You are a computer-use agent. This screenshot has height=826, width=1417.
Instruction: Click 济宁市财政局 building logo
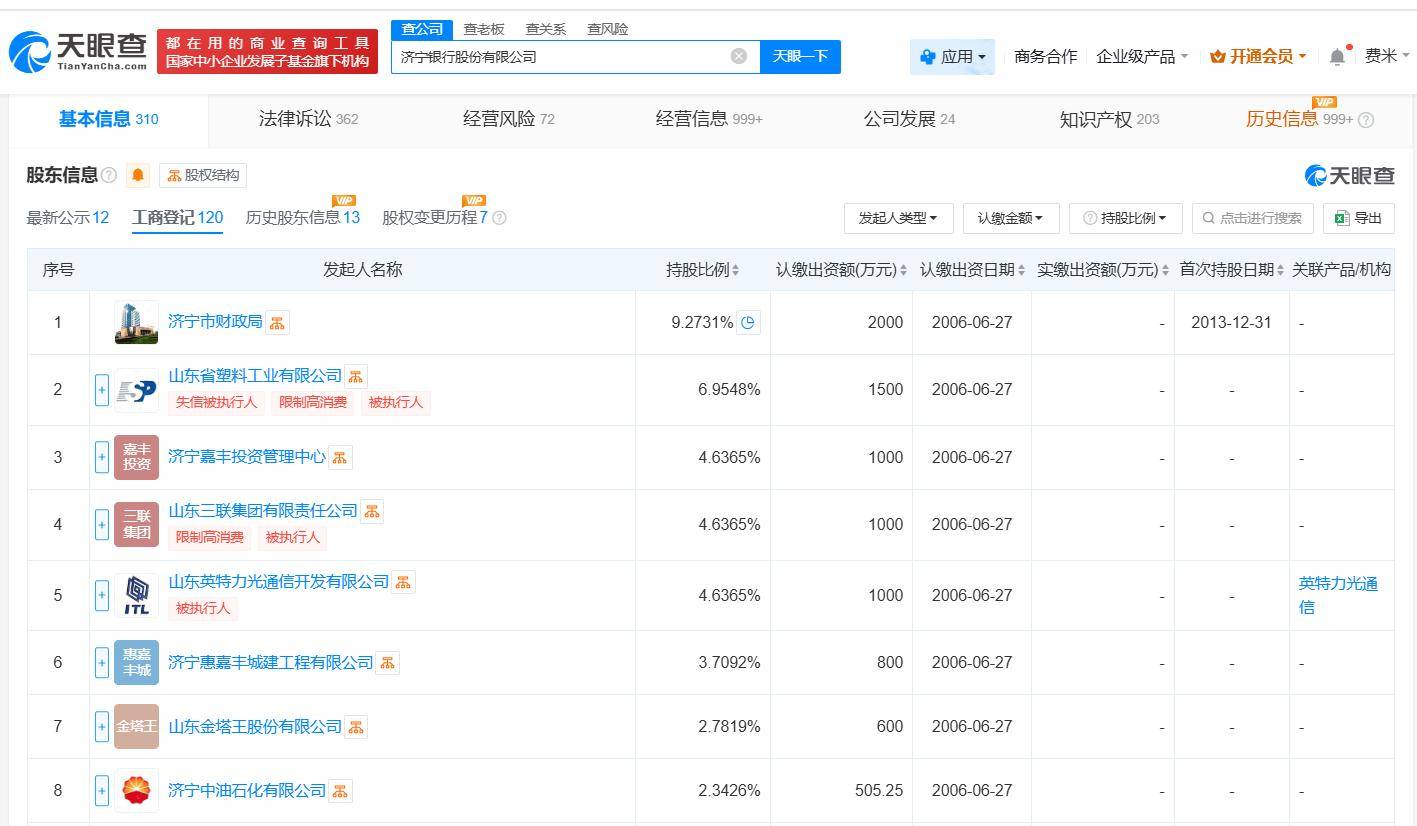click(136, 322)
